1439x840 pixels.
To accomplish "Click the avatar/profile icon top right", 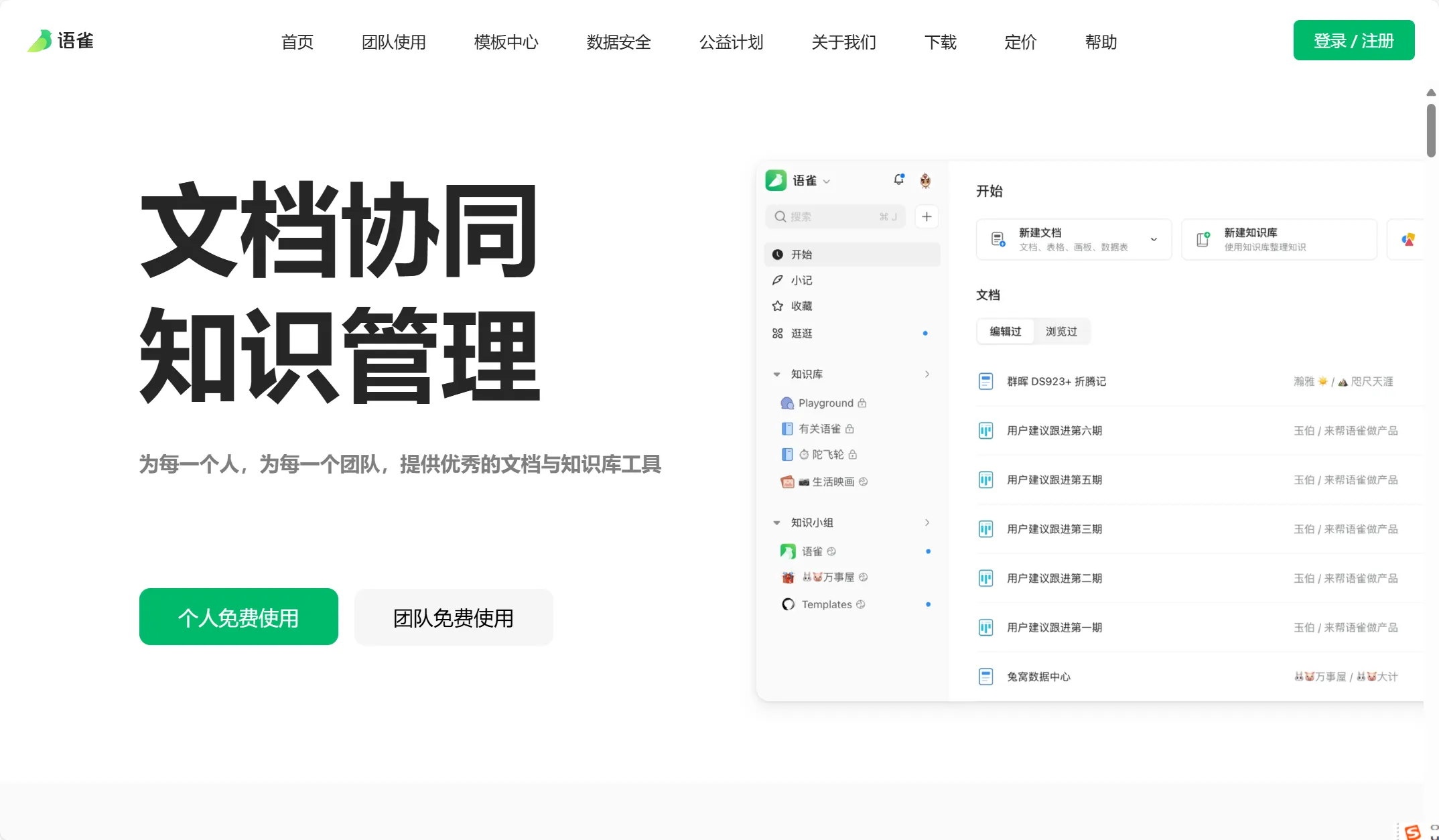I will 925,179.
